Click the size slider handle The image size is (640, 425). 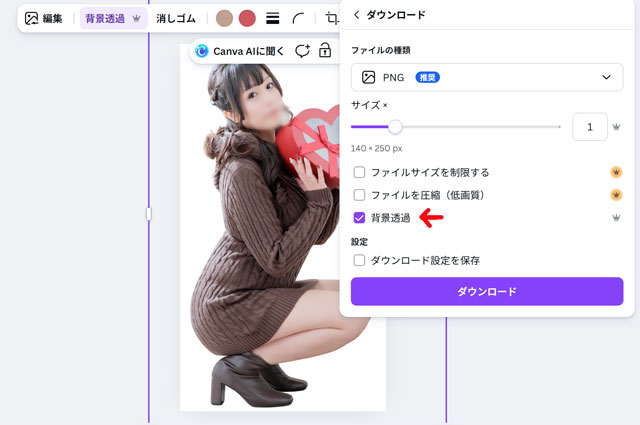point(395,127)
